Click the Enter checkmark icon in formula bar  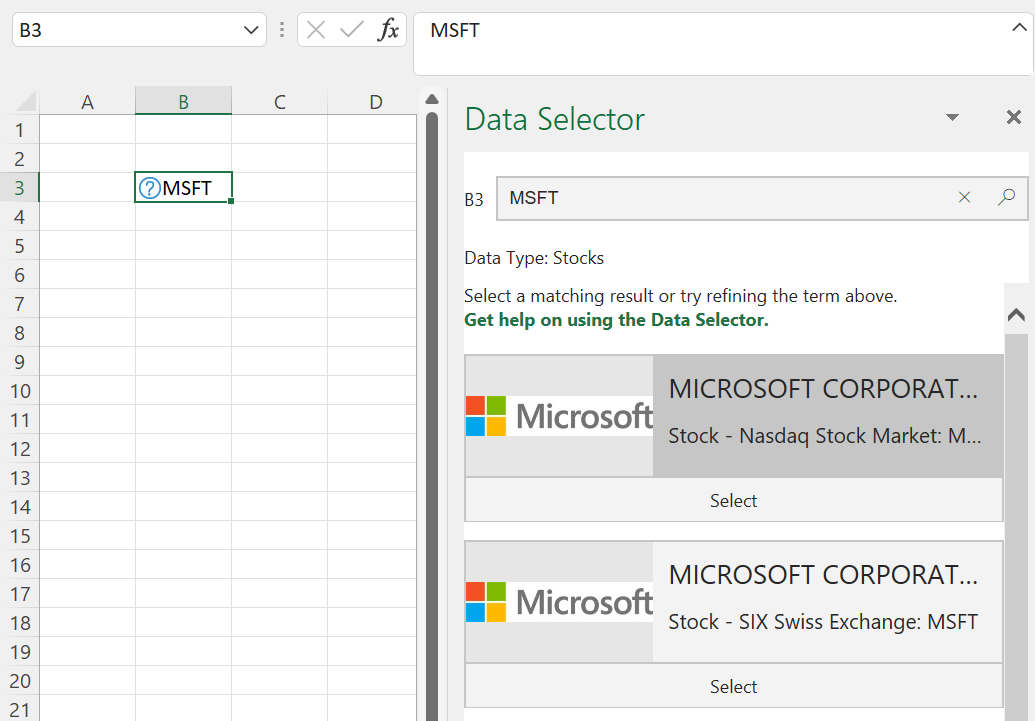352,30
